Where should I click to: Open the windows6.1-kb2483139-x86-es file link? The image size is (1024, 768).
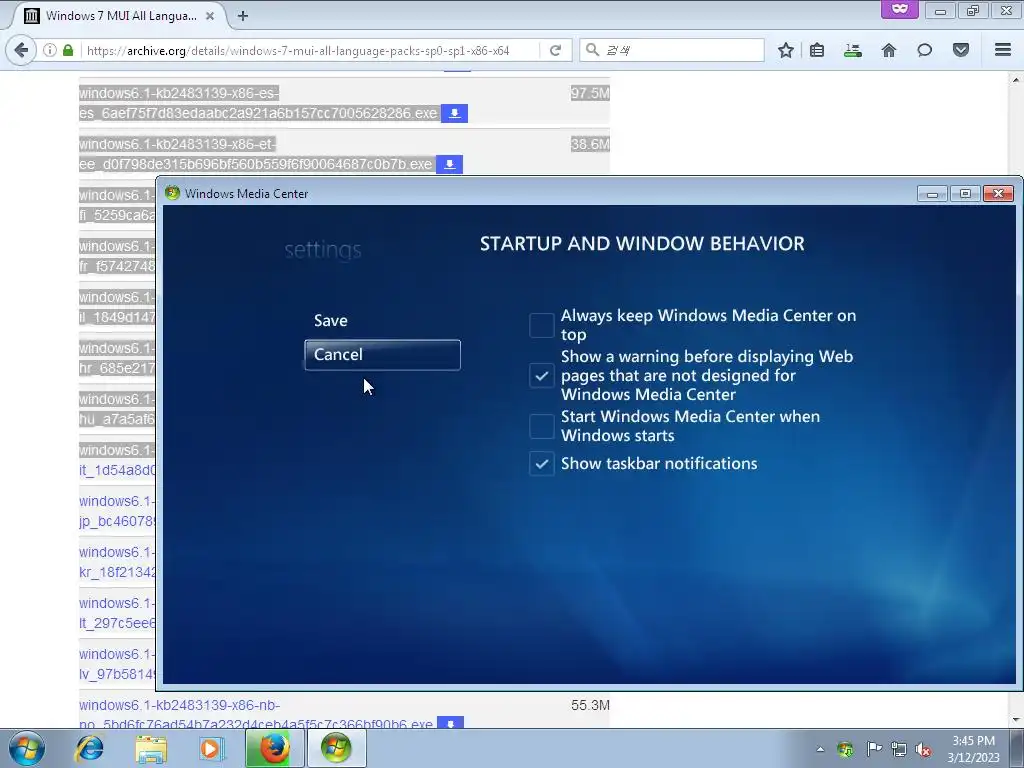tap(258, 103)
